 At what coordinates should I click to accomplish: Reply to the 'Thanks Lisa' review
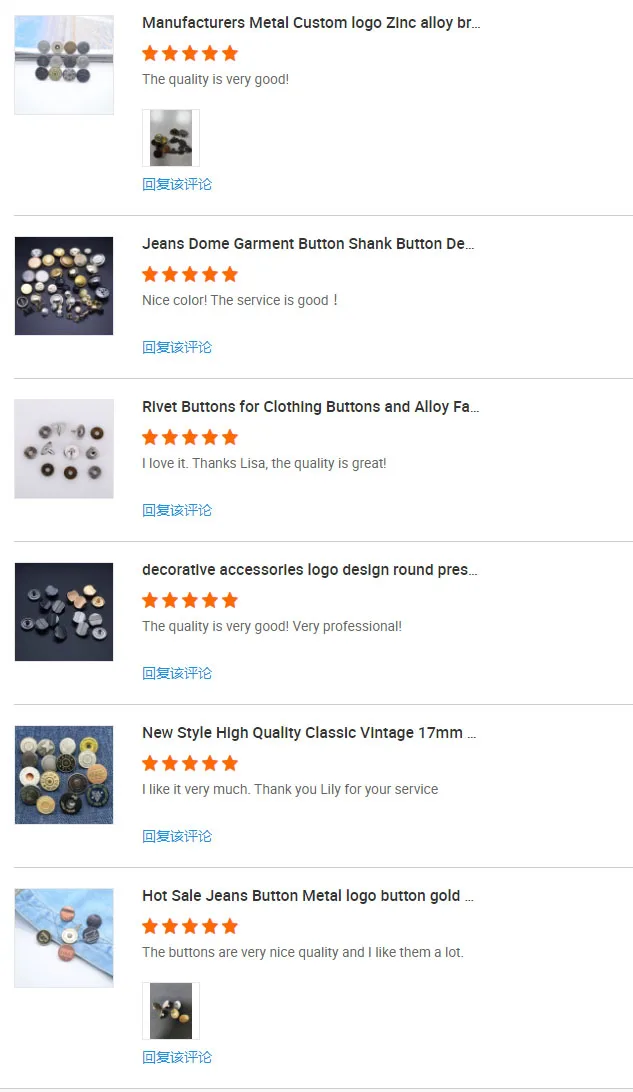click(177, 511)
